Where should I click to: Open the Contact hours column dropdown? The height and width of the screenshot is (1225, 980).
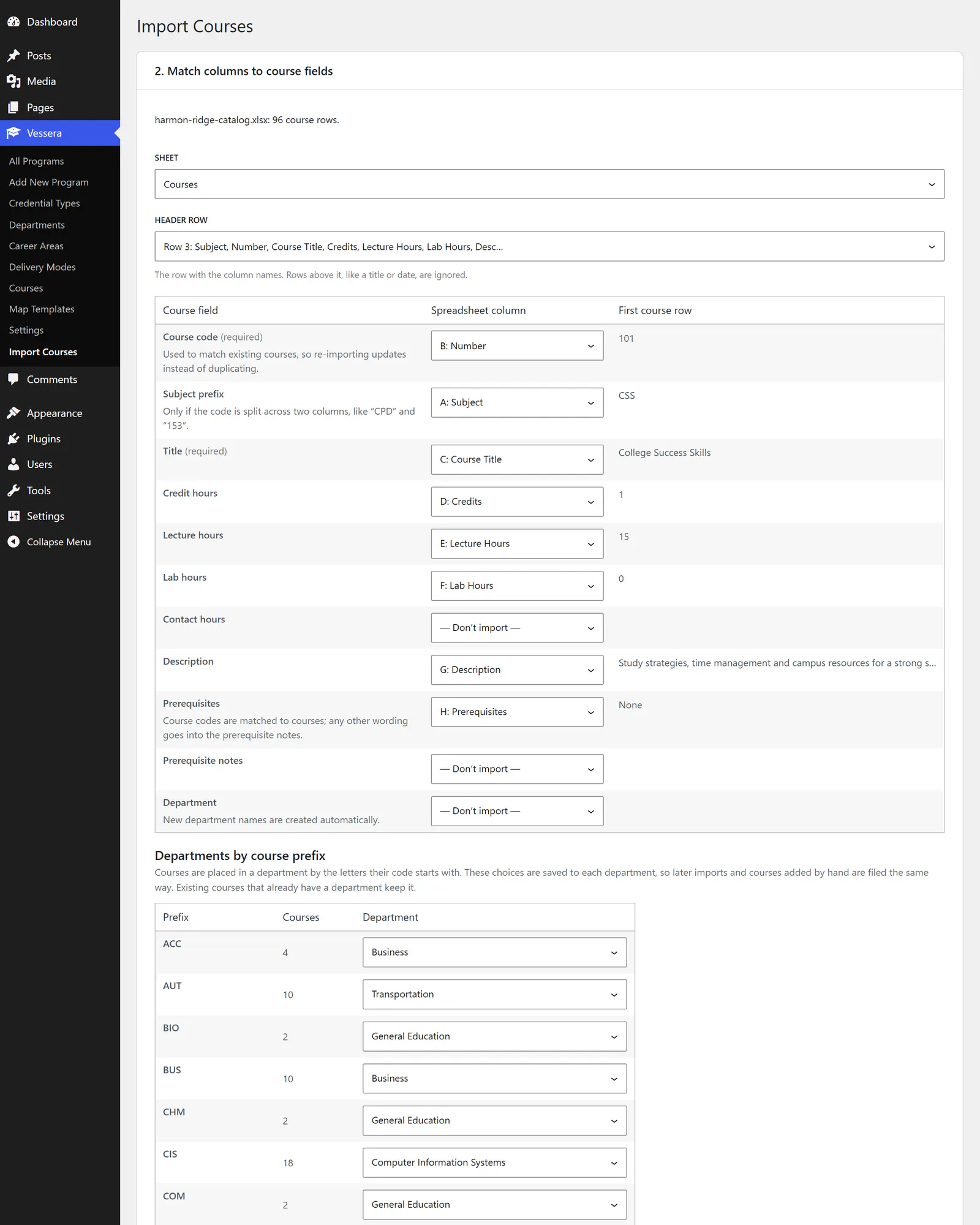click(517, 628)
